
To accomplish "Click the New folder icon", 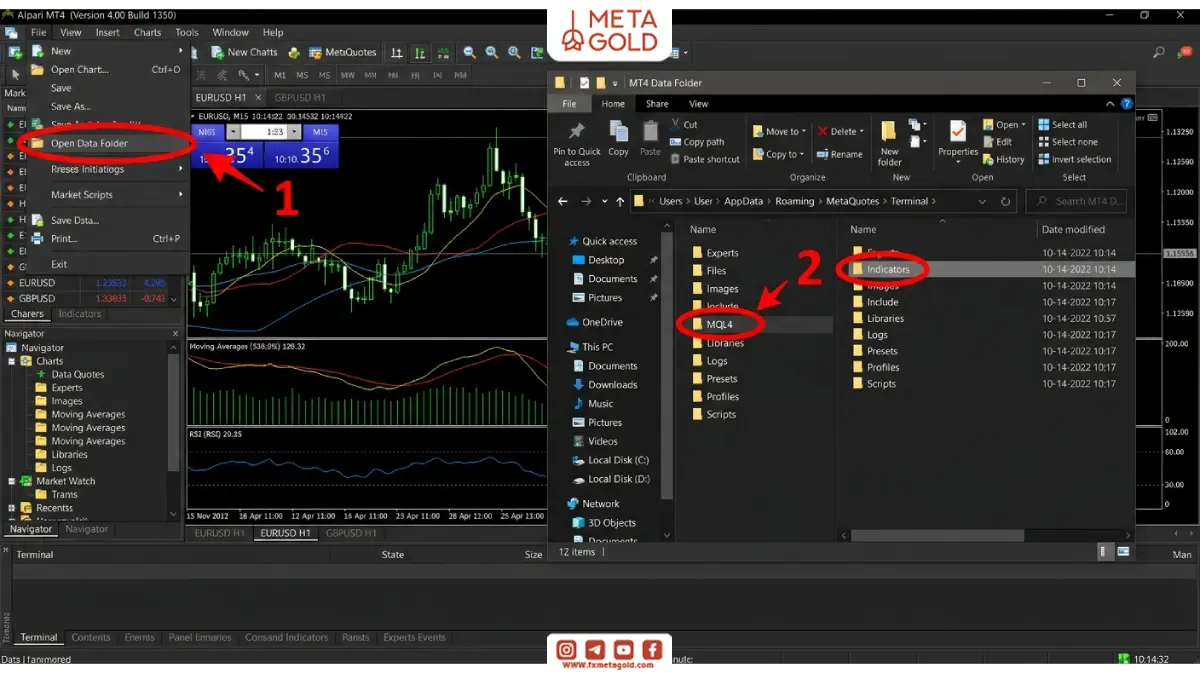I will [889, 143].
